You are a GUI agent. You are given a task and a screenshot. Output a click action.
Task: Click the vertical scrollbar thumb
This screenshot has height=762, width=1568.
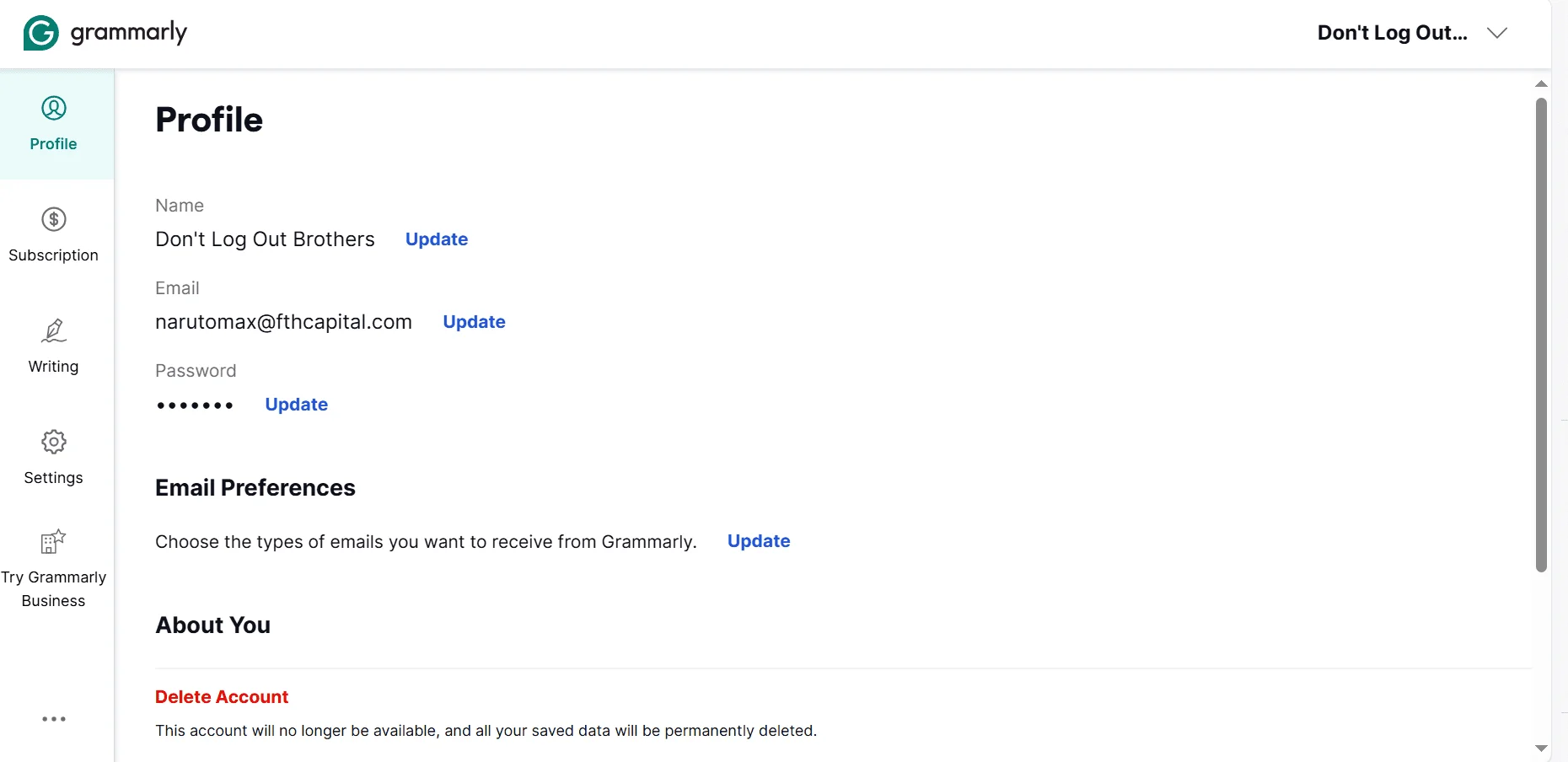click(x=1541, y=335)
